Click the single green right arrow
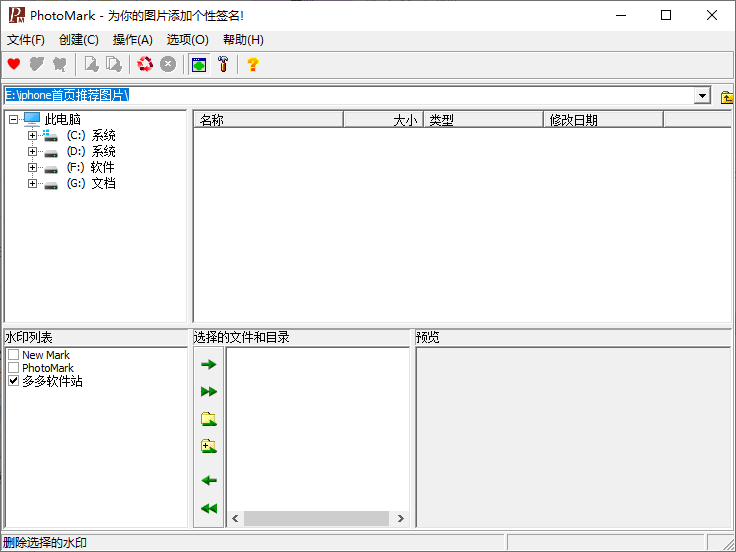The width and height of the screenshot is (736, 552). [208, 365]
